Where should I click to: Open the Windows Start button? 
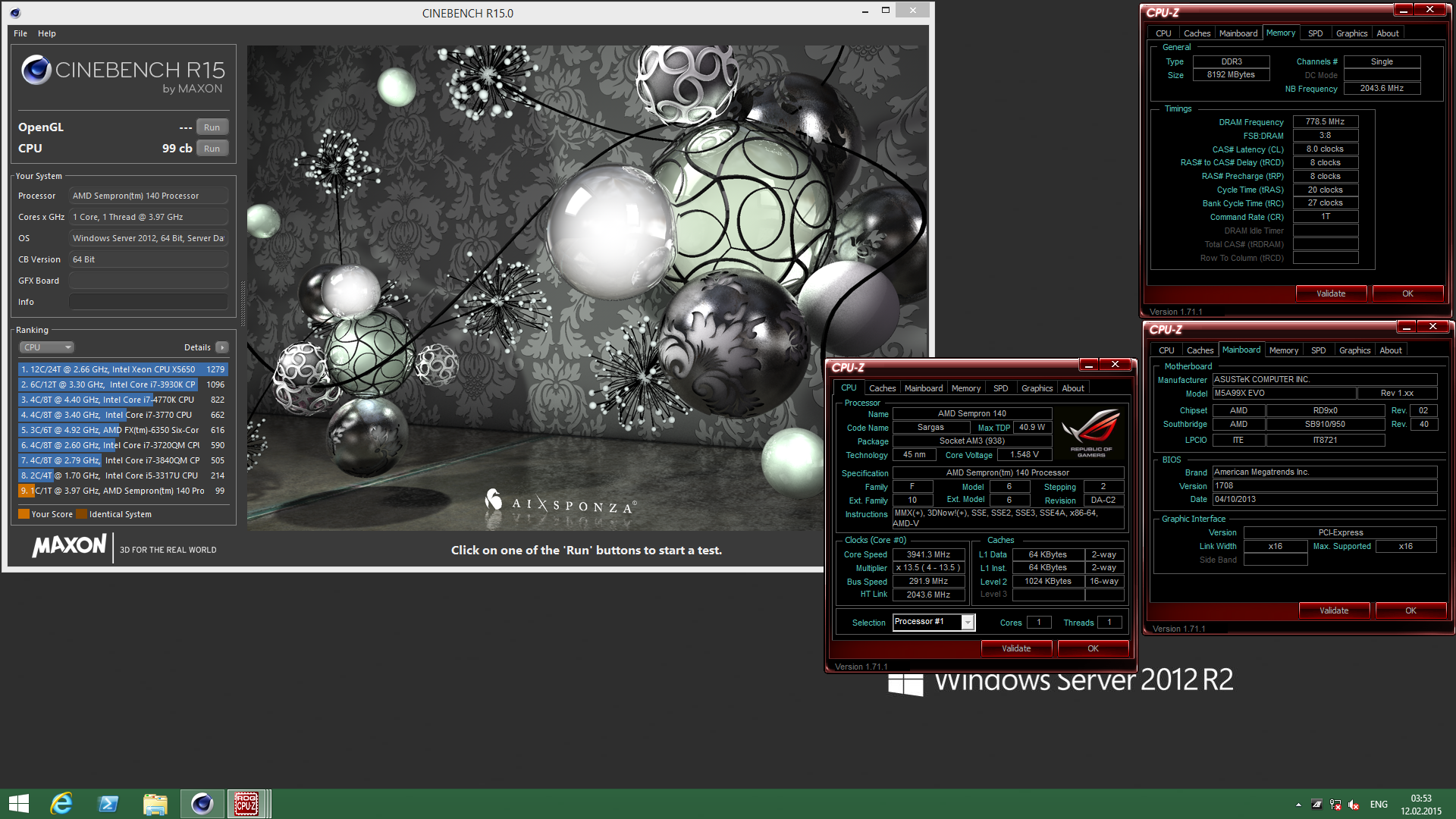[18, 804]
